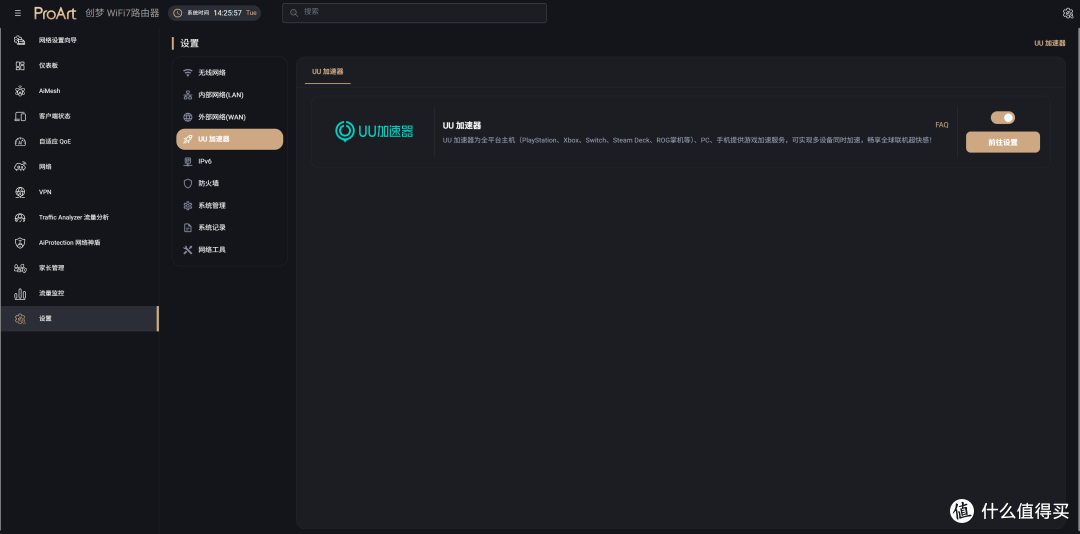1080x534 pixels.
Task: Click the description text mentioning PlayStation, Xbox
Action: tap(687, 140)
